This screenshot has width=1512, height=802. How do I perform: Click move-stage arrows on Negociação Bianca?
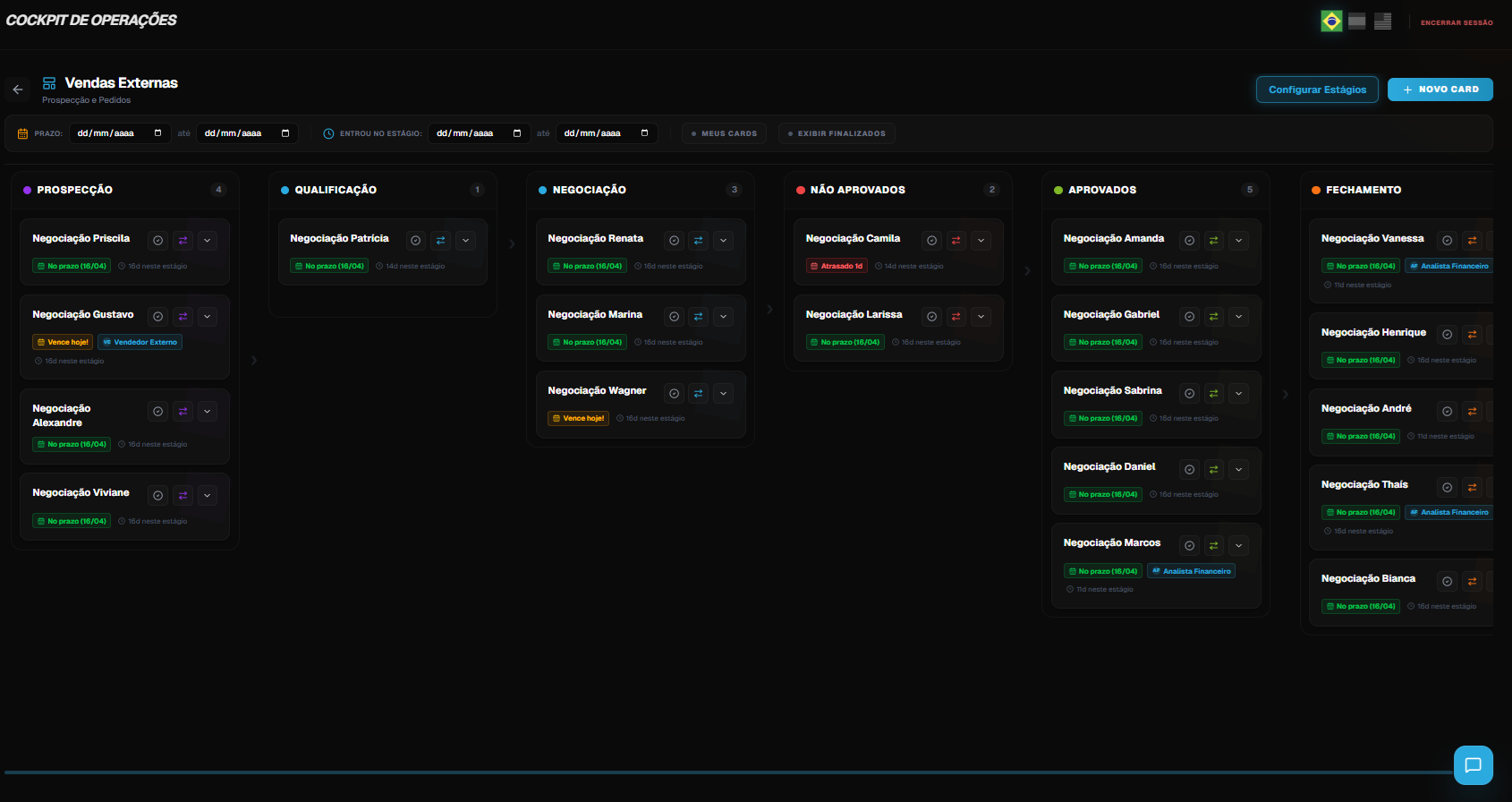pyautogui.click(x=1472, y=581)
